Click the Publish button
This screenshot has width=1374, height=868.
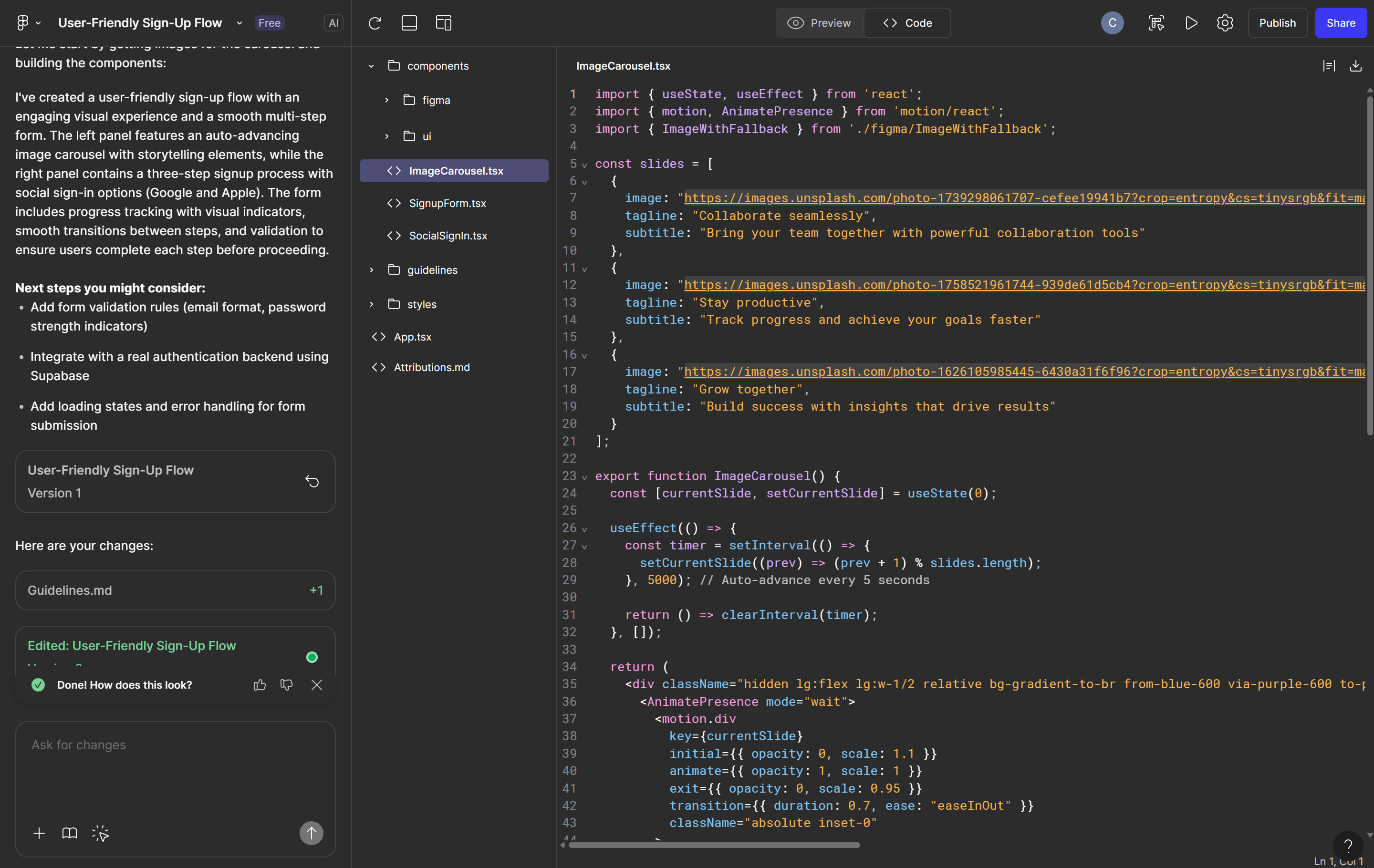[x=1277, y=23]
